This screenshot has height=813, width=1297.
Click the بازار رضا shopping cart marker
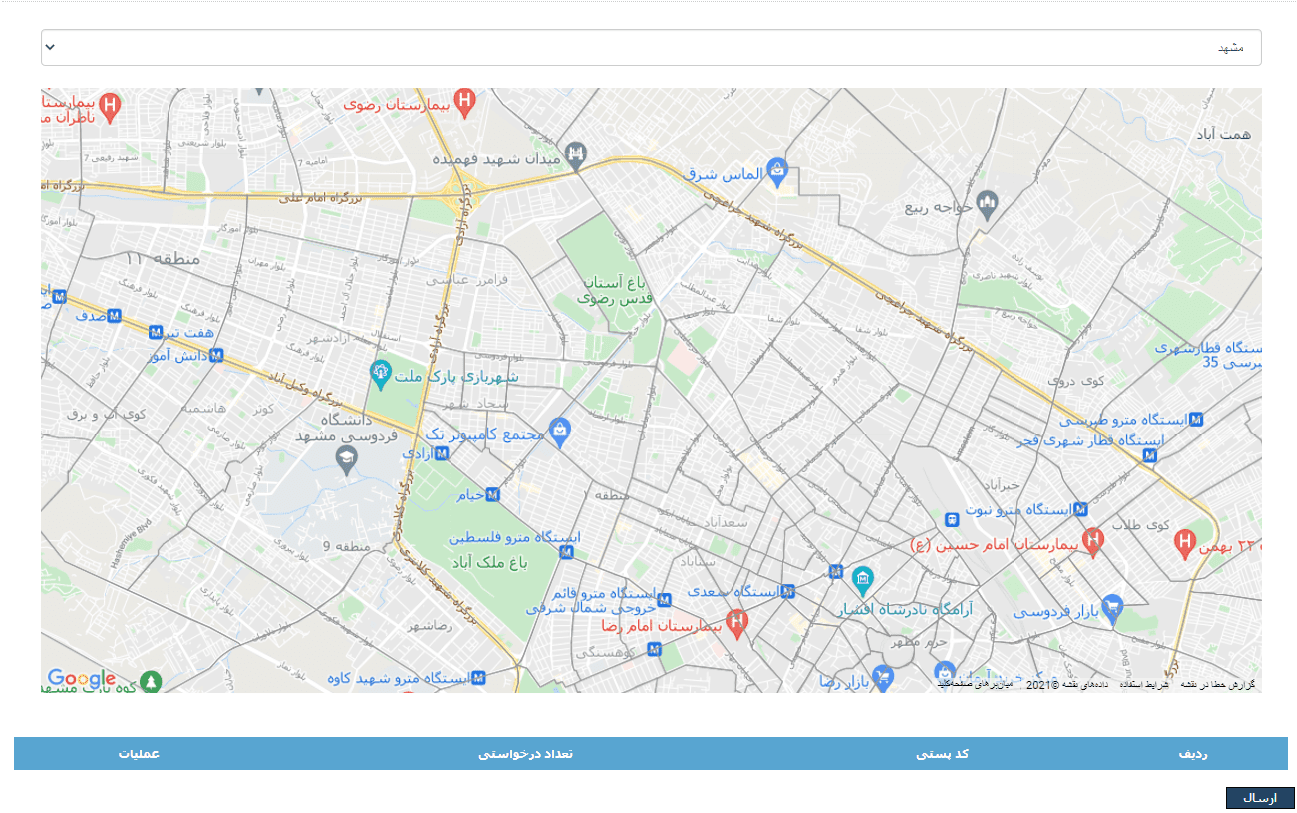tap(882, 679)
